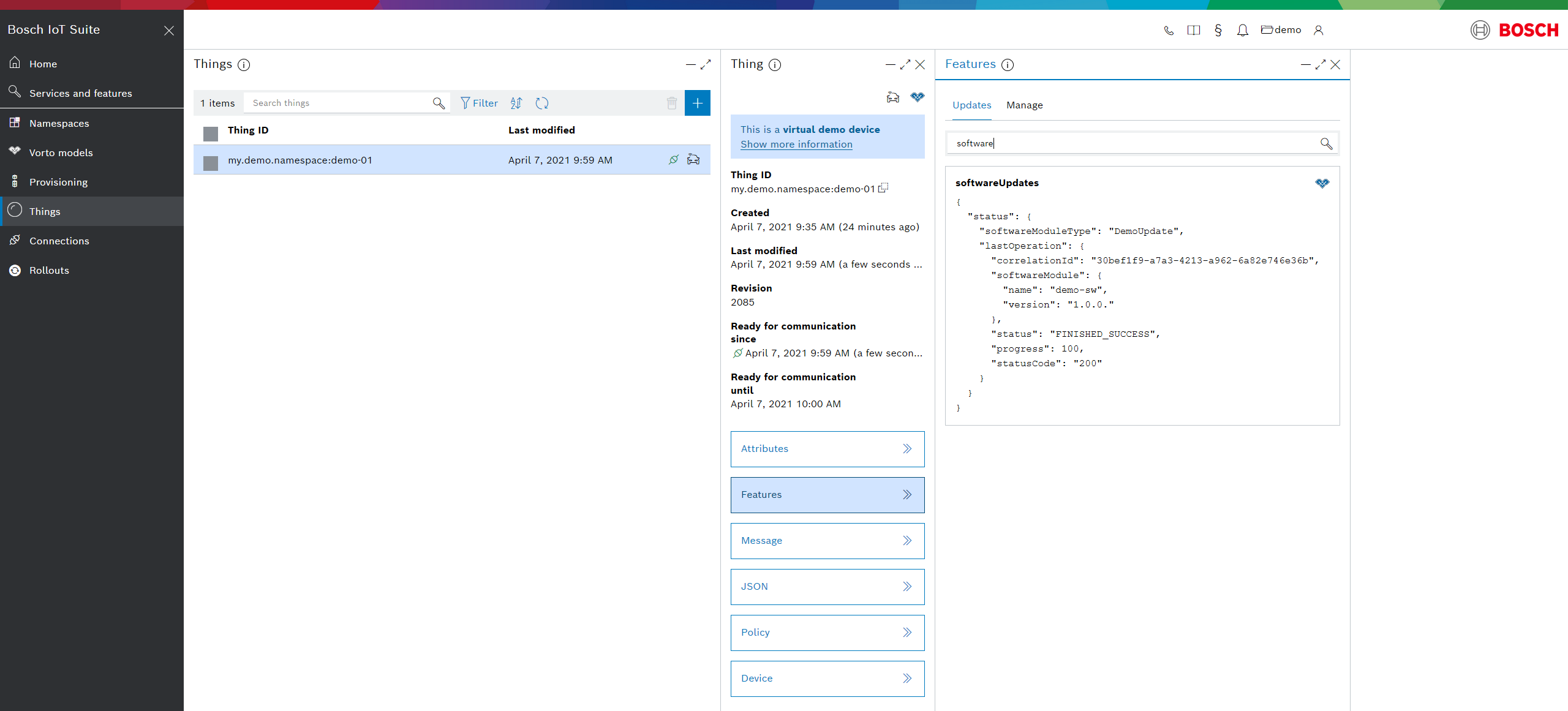Show info for Things panel
Screen dimensions: 1568x711
click(244, 65)
